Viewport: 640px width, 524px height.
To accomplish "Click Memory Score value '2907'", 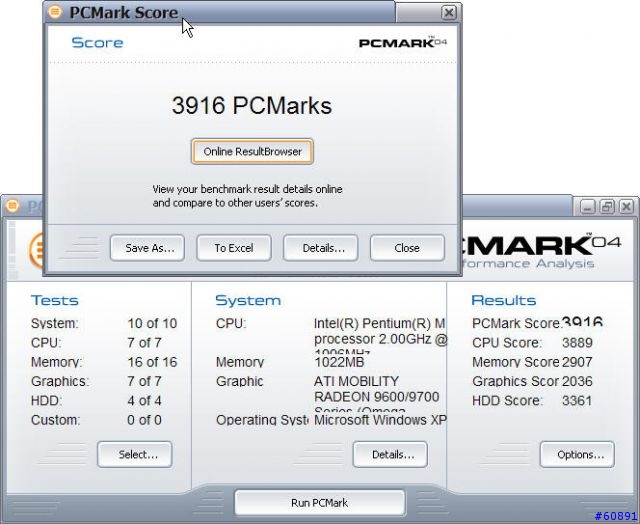I will pos(577,362).
